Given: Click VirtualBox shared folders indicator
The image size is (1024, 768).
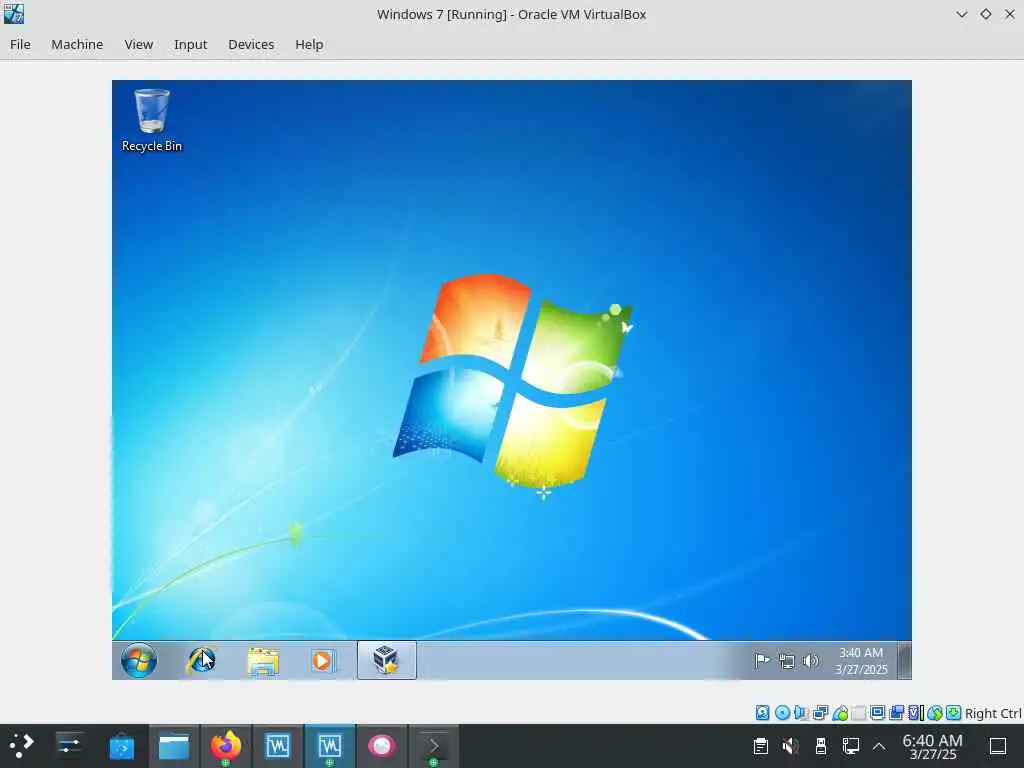Looking at the screenshot, I should click(x=859, y=712).
